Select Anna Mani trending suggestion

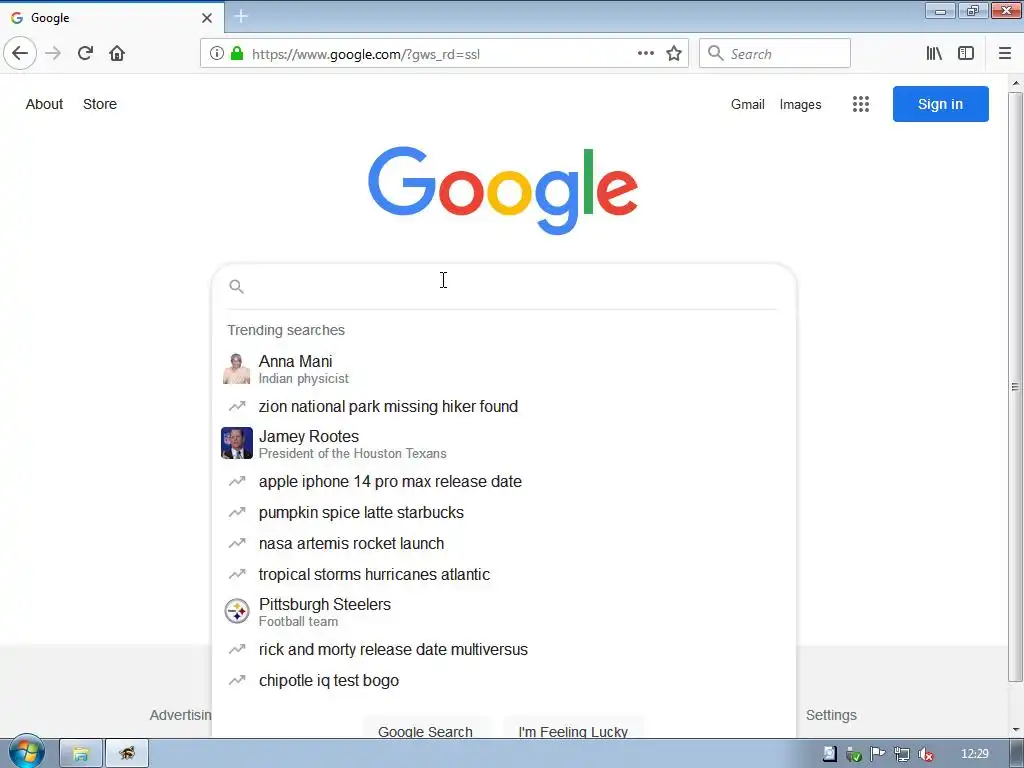[504, 369]
